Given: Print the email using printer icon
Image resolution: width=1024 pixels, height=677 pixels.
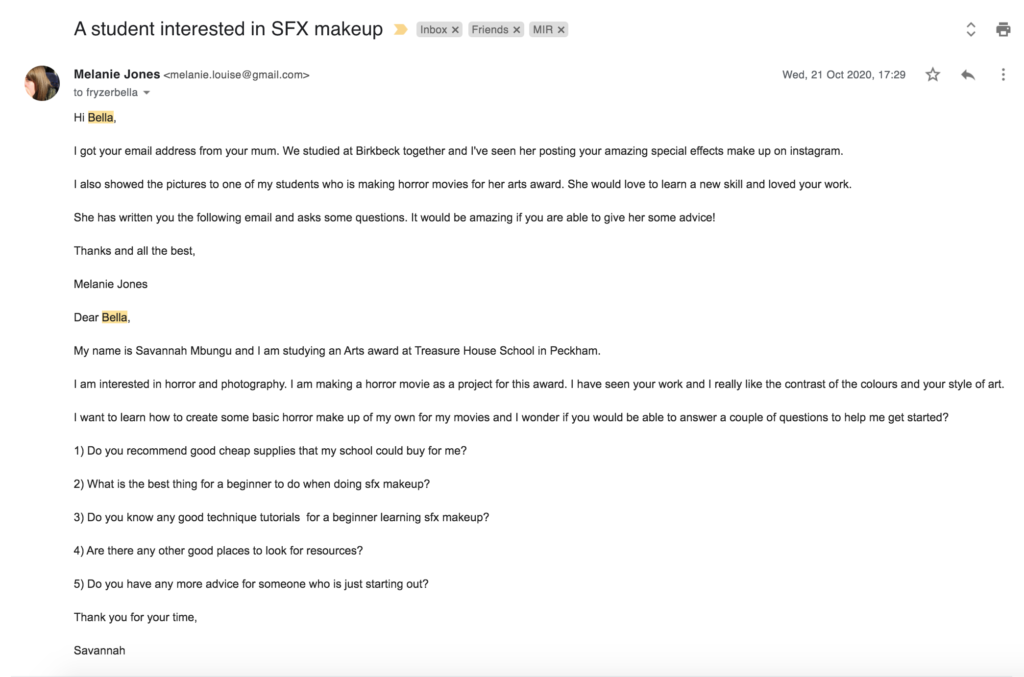Looking at the screenshot, I should click(x=1003, y=29).
